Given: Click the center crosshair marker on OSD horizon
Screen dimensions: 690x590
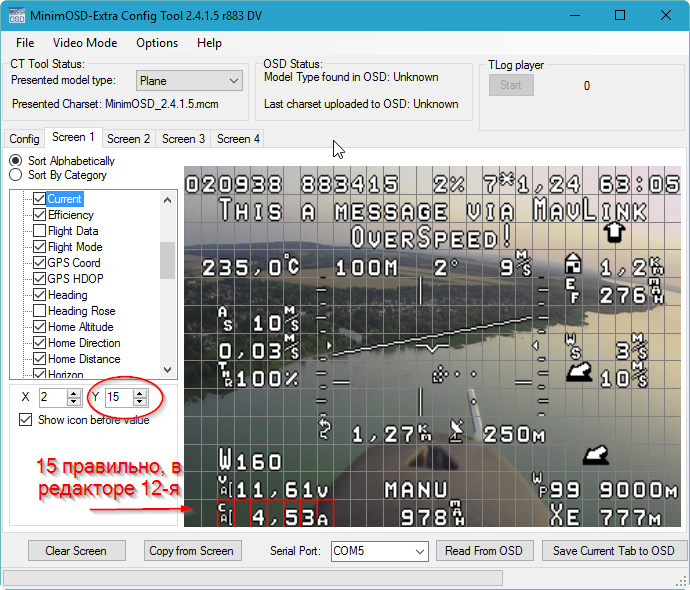Looking at the screenshot, I should (x=432, y=348).
